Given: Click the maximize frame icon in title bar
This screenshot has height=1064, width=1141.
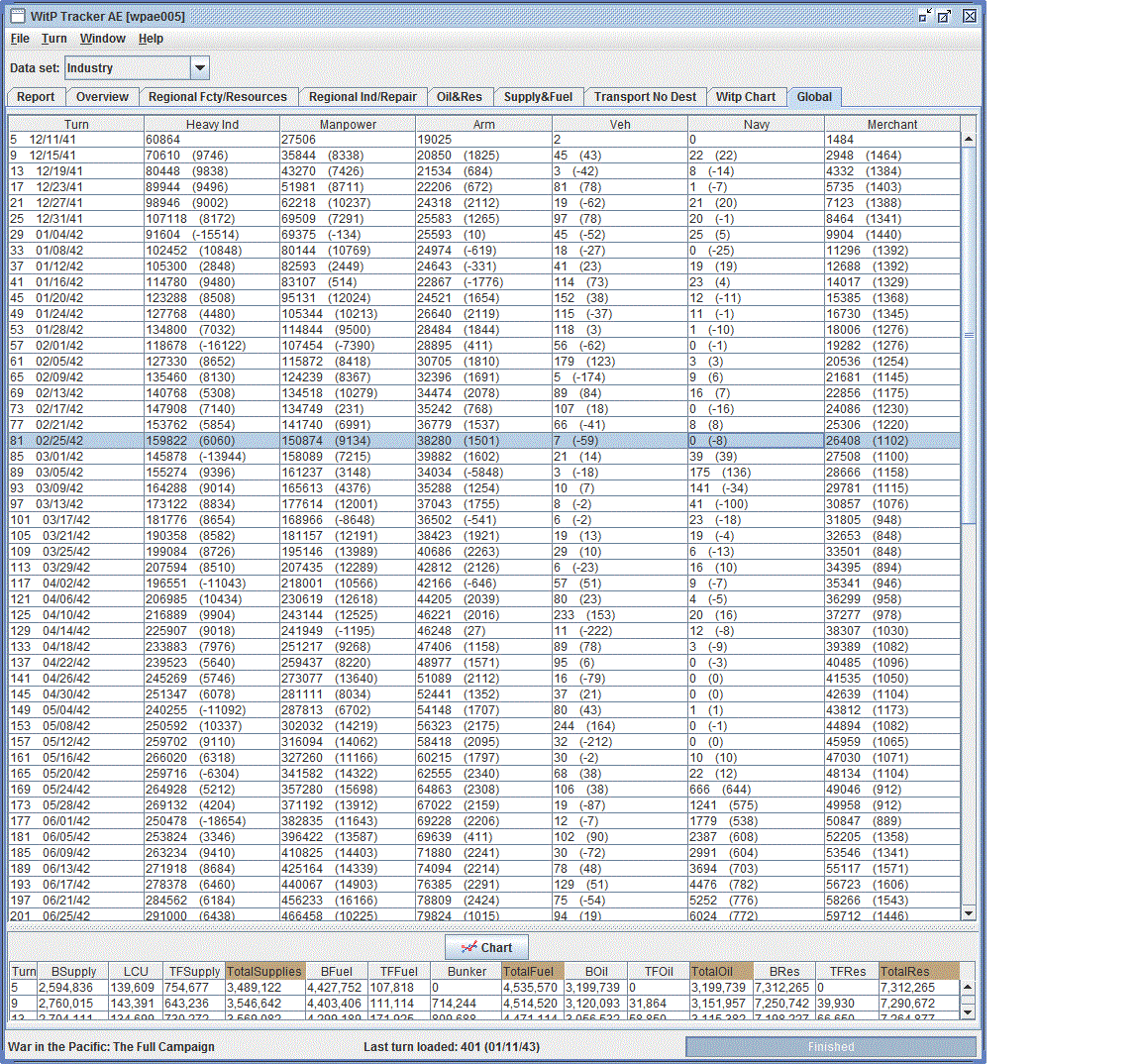Looking at the screenshot, I should (x=945, y=16).
